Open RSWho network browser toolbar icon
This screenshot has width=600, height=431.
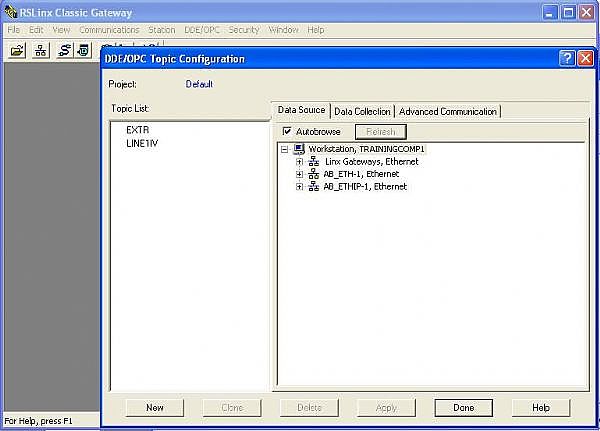(x=40, y=50)
